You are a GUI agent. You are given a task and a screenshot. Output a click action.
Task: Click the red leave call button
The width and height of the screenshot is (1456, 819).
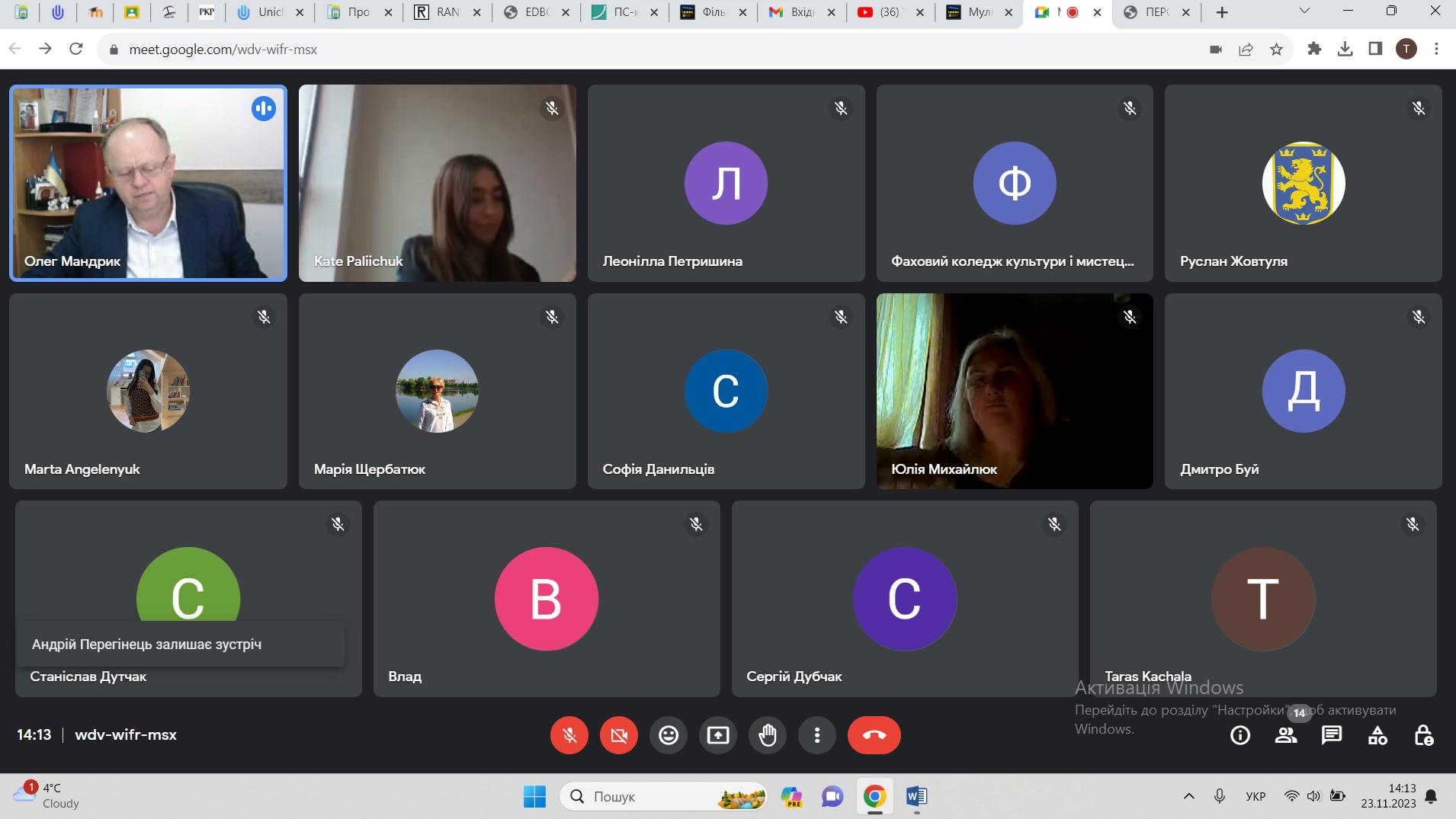point(874,735)
